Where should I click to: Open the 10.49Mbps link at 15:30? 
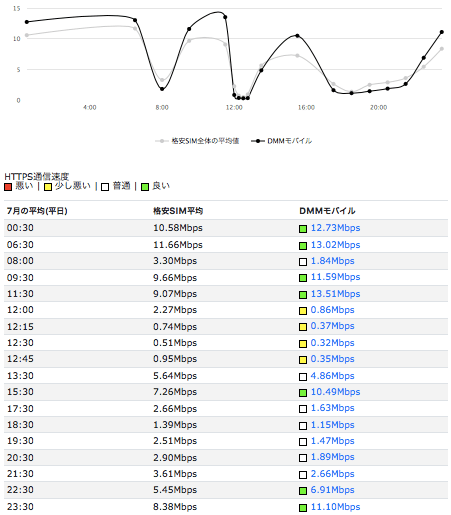(335, 392)
